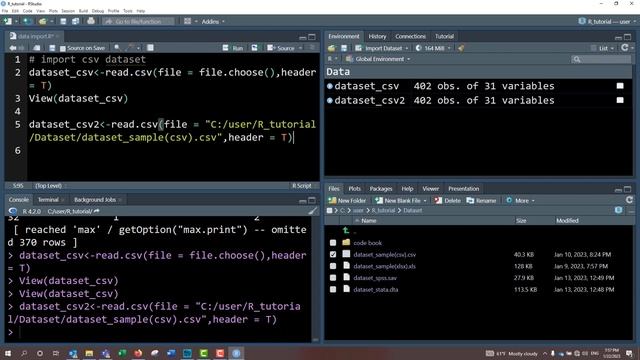Click the New Folder button
This screenshot has width=640, height=360.
coord(347,200)
